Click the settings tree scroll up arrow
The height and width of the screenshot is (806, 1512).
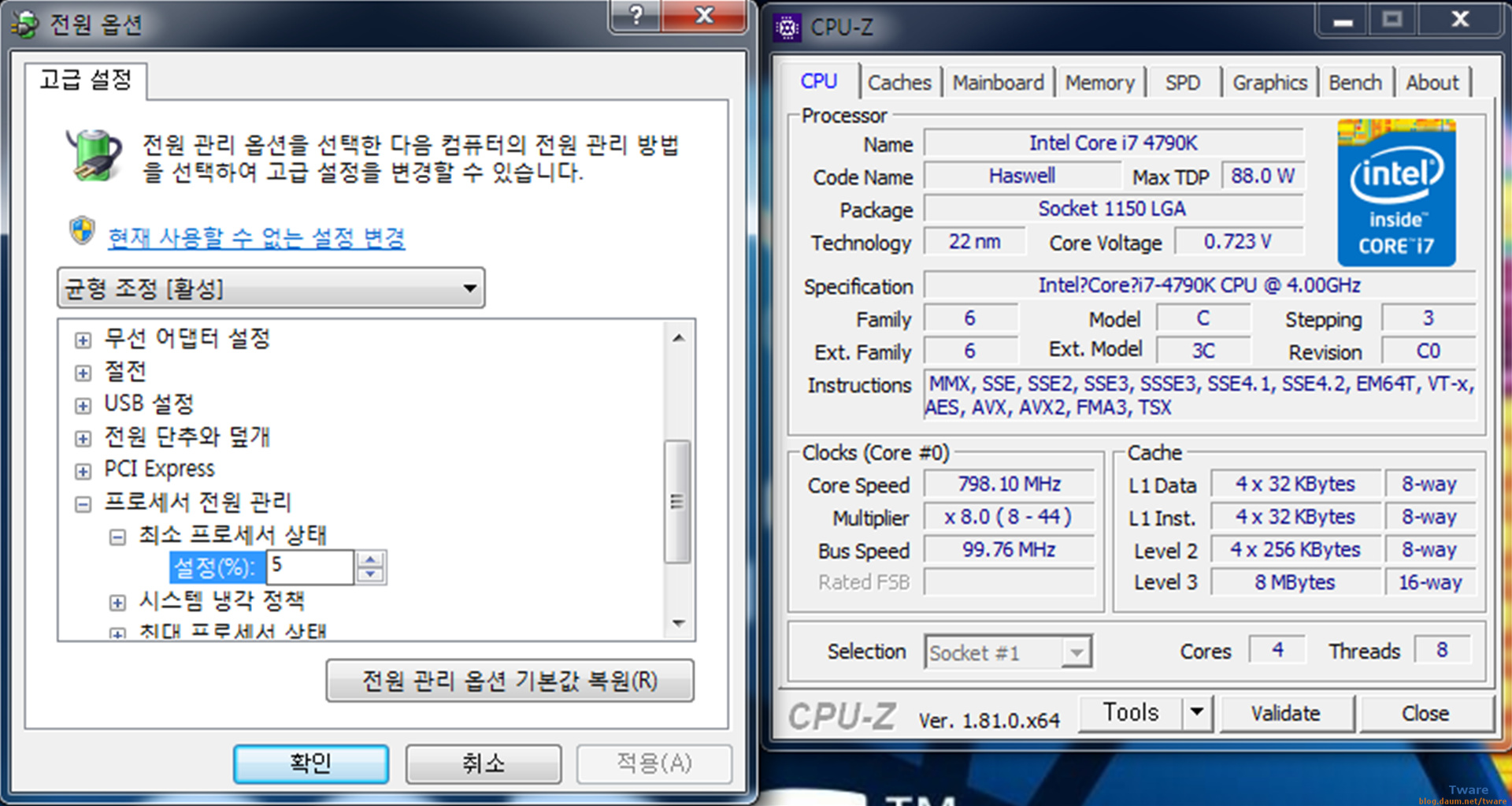(x=678, y=338)
